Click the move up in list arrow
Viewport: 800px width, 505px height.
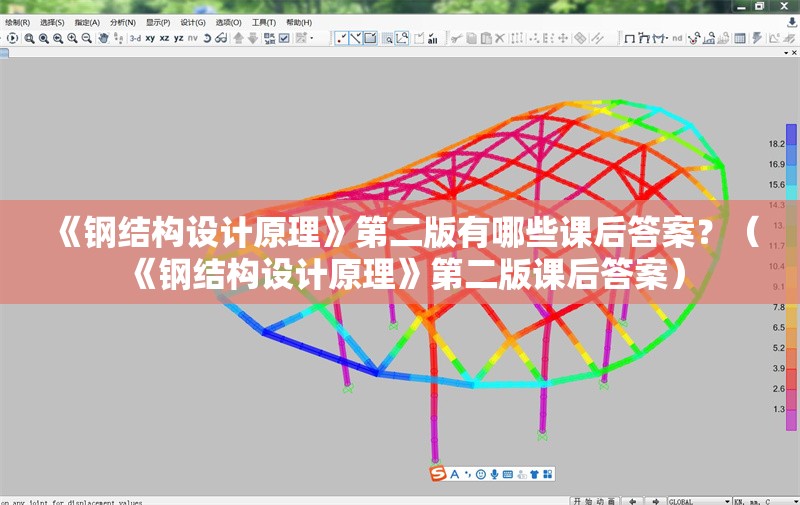238,38
